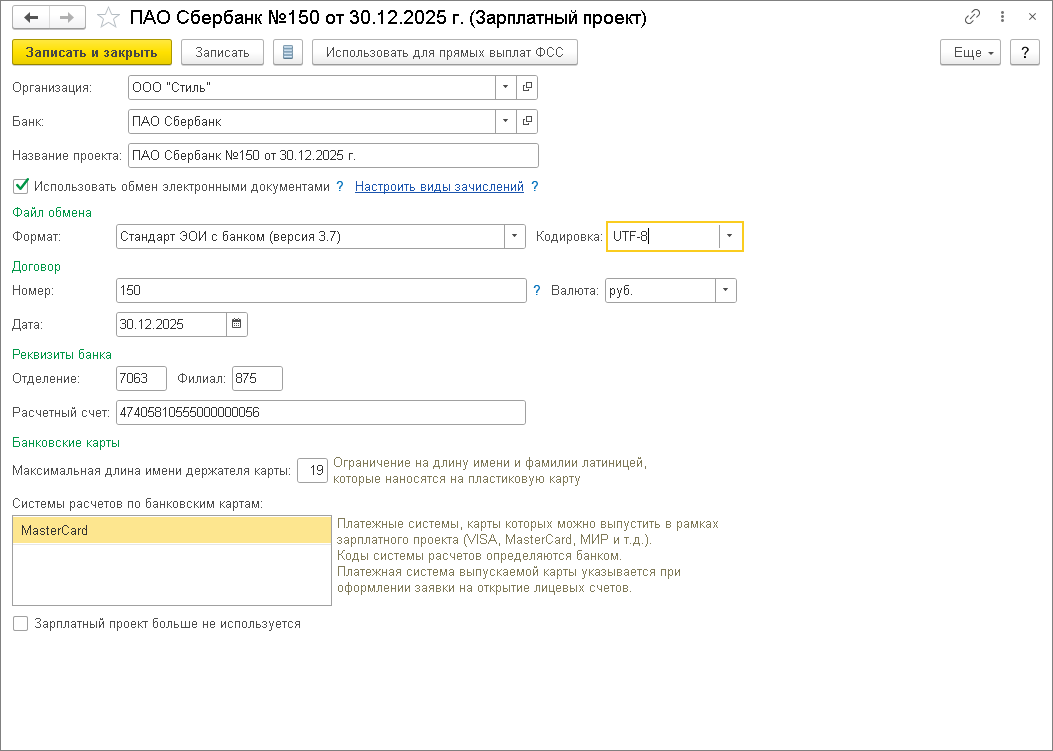
Task: Click the Записать и закрыть button
Action: 92,53
